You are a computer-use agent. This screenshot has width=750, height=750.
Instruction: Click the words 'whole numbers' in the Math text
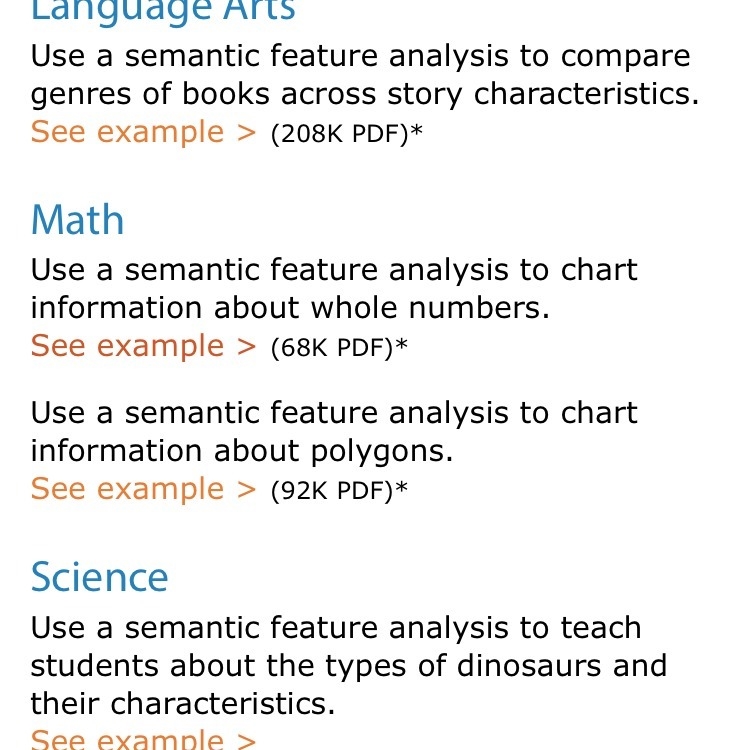(x=430, y=307)
